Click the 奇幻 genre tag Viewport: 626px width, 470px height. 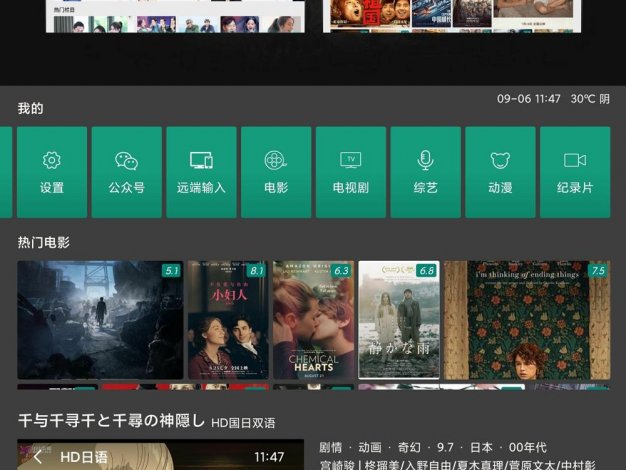[x=409, y=447]
